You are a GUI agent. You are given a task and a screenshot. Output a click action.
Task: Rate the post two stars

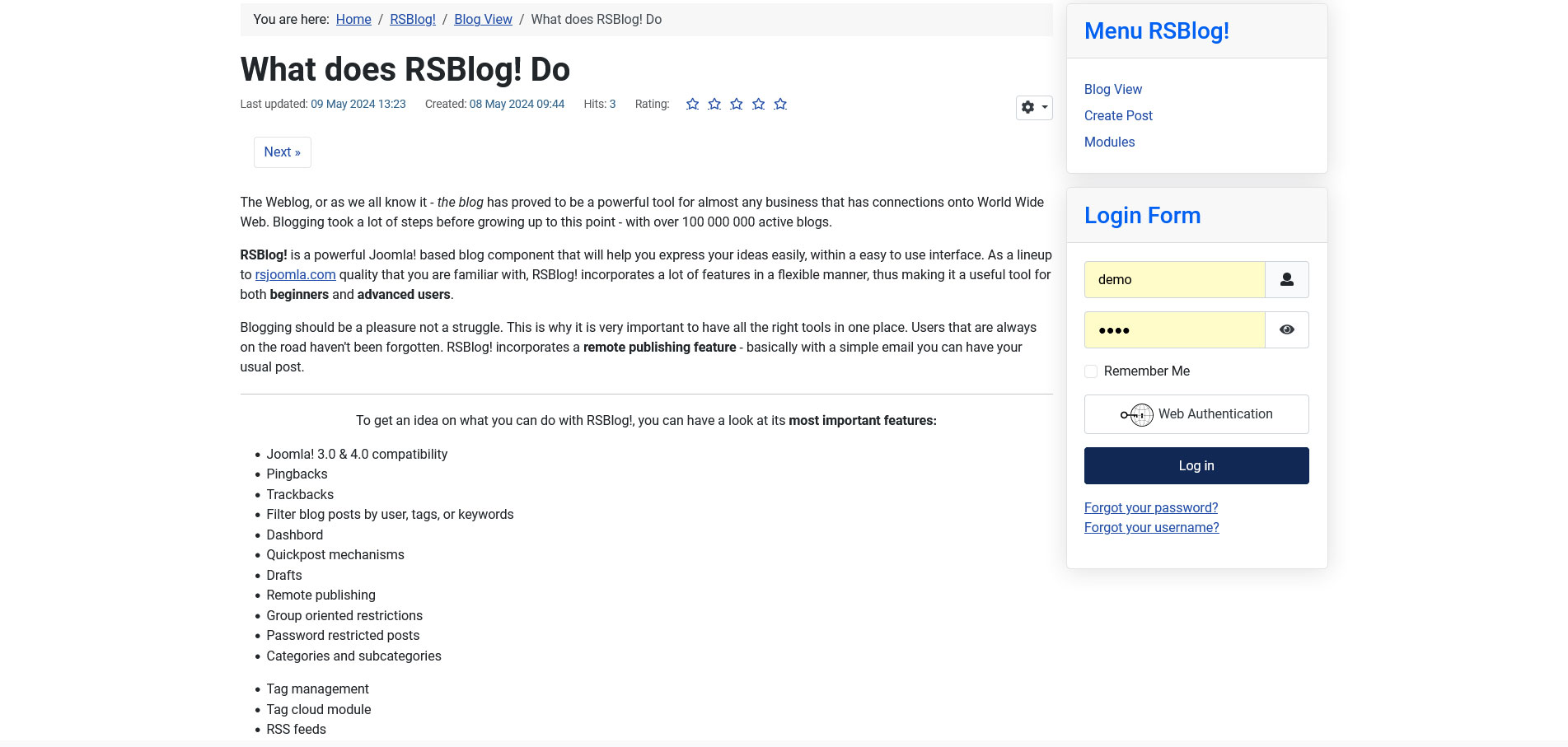pos(714,104)
